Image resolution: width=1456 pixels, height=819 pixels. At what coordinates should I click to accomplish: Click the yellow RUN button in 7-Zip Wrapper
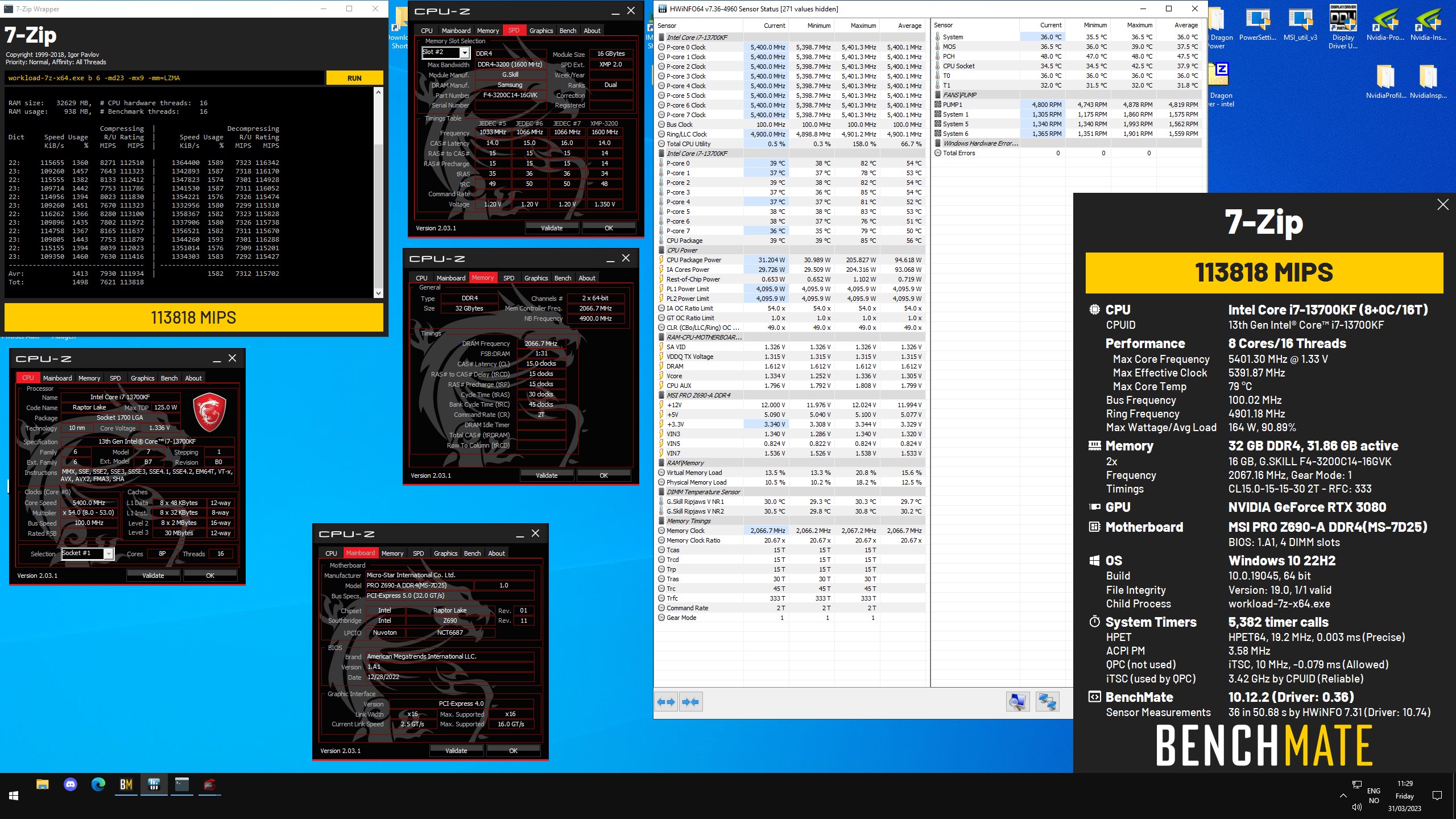tap(354, 78)
